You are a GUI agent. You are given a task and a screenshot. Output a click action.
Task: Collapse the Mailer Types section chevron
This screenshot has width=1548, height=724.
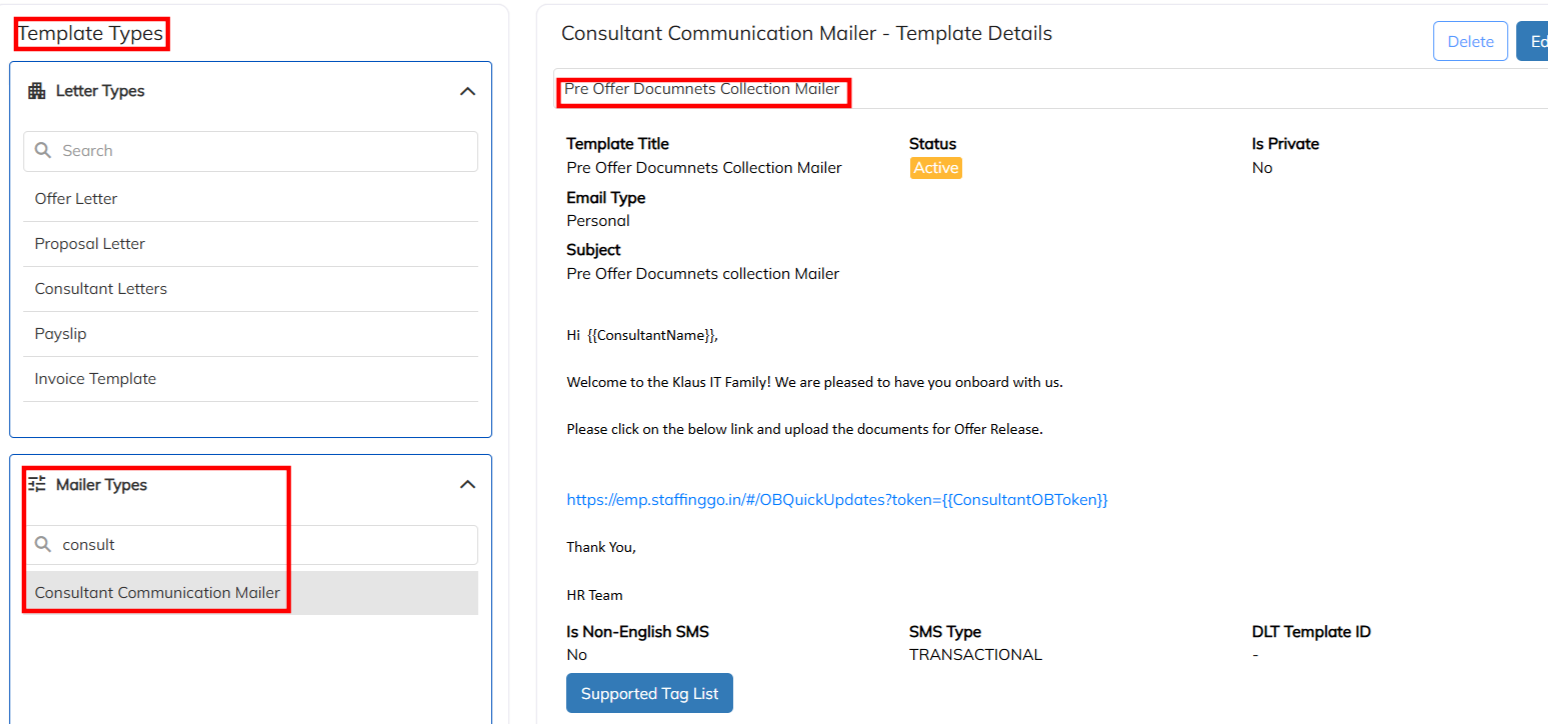pyautogui.click(x=467, y=485)
